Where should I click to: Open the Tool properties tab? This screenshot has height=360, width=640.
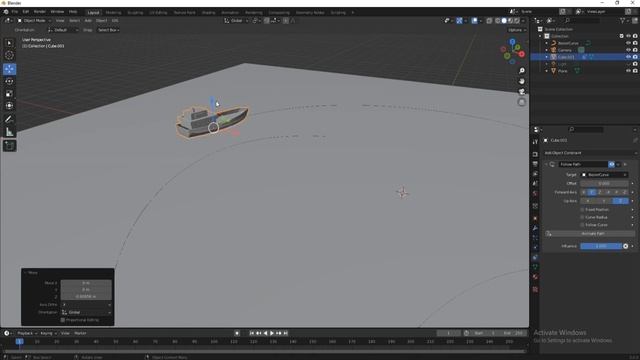point(535,142)
